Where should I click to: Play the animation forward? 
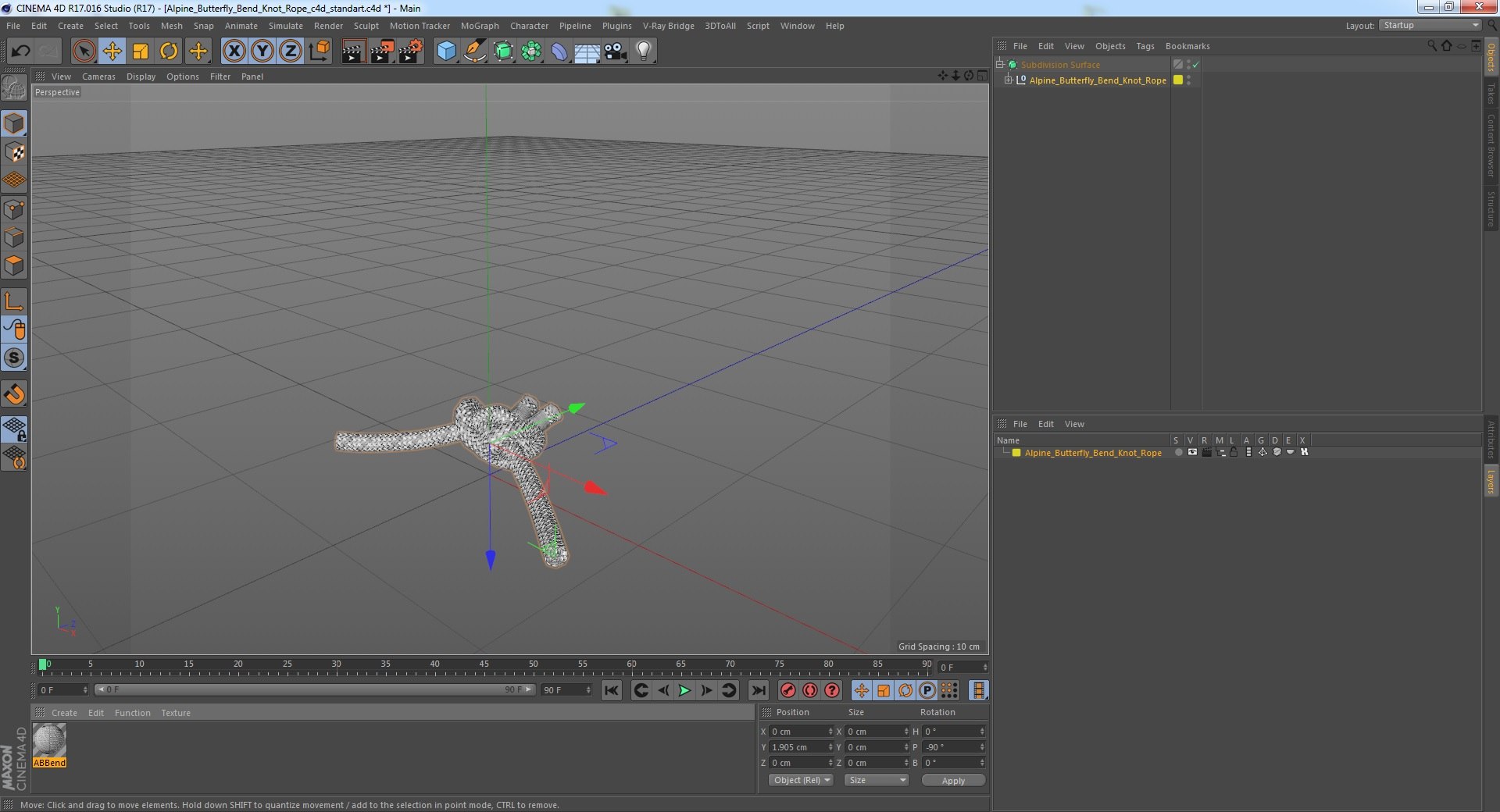click(x=684, y=690)
